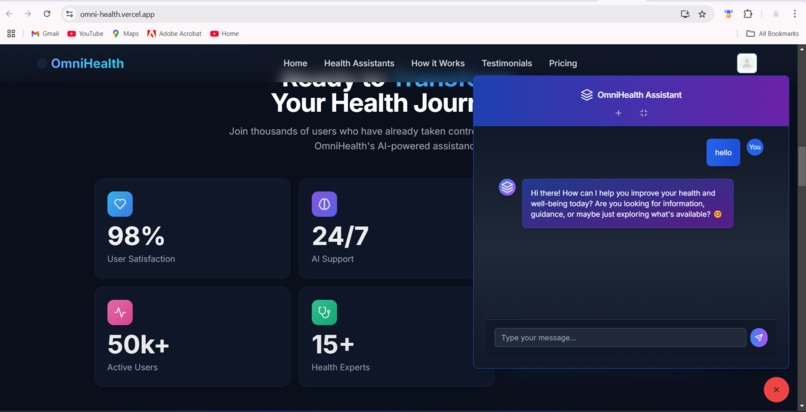The width and height of the screenshot is (806, 412).
Task: Open site information icon in address bar
Action: [69, 14]
